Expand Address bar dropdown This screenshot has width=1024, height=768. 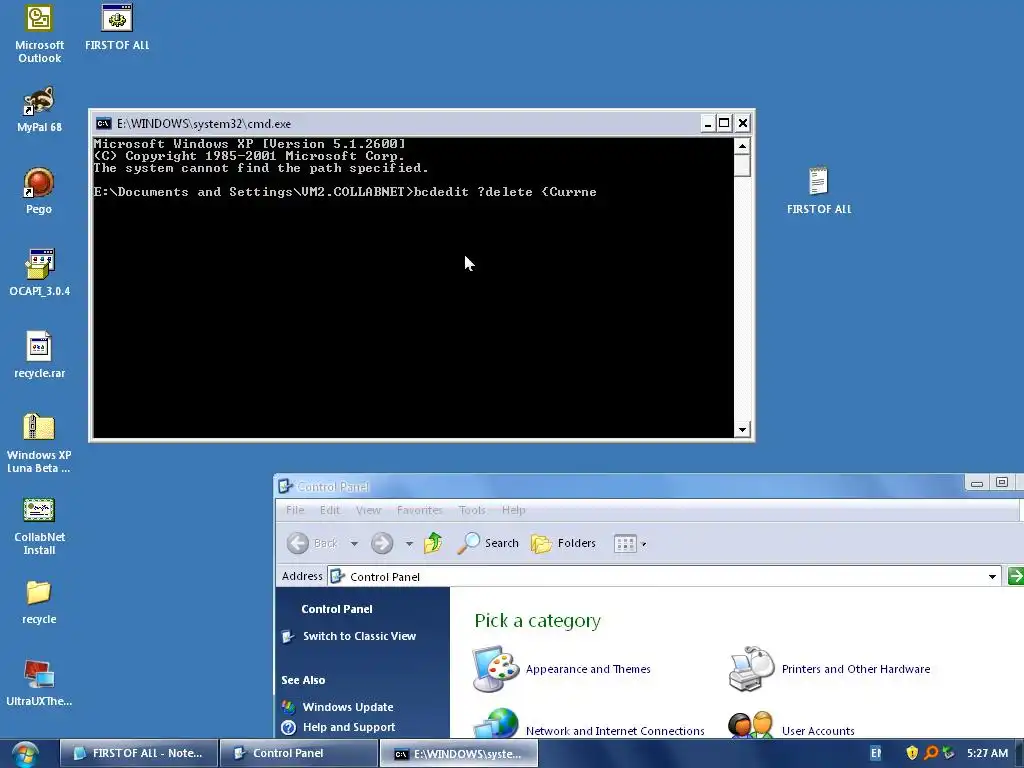992,577
